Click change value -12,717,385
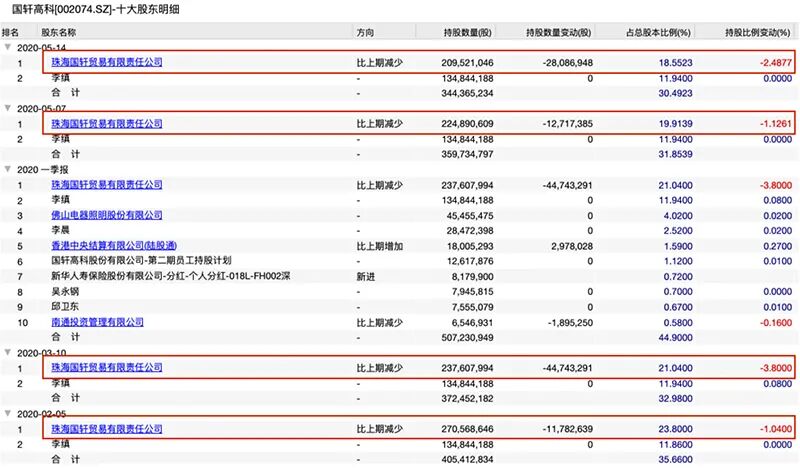 click(568, 124)
